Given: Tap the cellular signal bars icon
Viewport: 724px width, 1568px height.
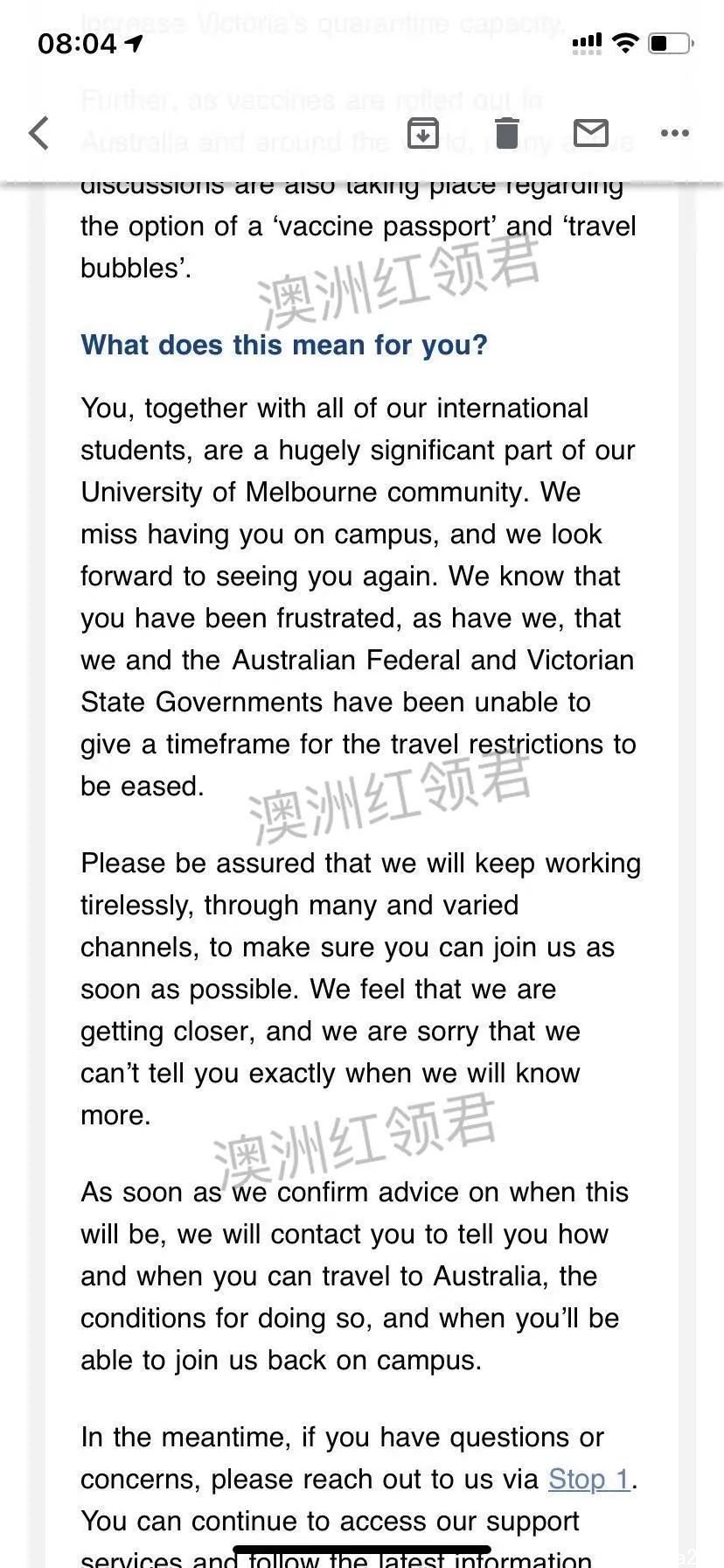Looking at the screenshot, I should (x=587, y=43).
